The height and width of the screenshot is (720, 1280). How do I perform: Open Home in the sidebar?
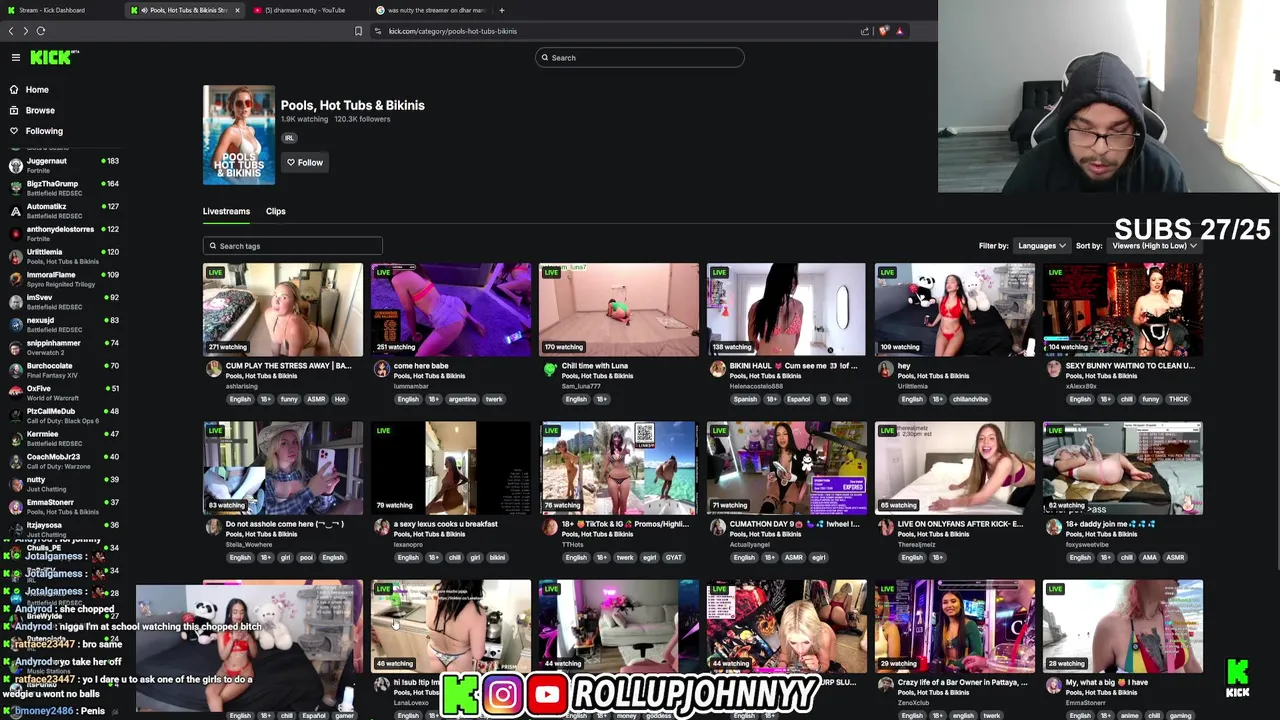click(x=37, y=90)
